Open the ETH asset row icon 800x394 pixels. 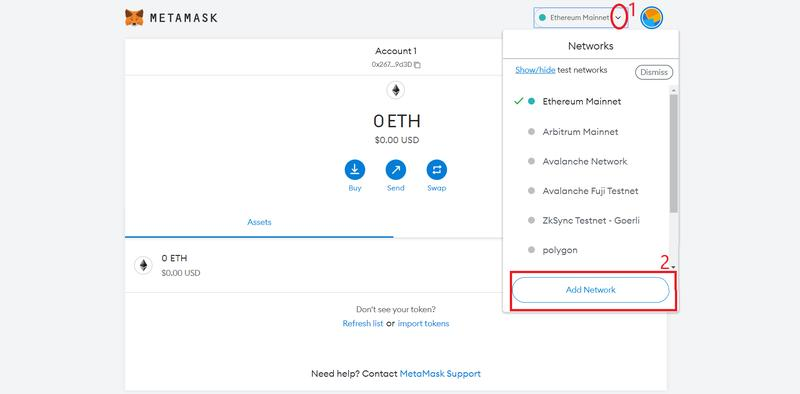click(x=143, y=265)
